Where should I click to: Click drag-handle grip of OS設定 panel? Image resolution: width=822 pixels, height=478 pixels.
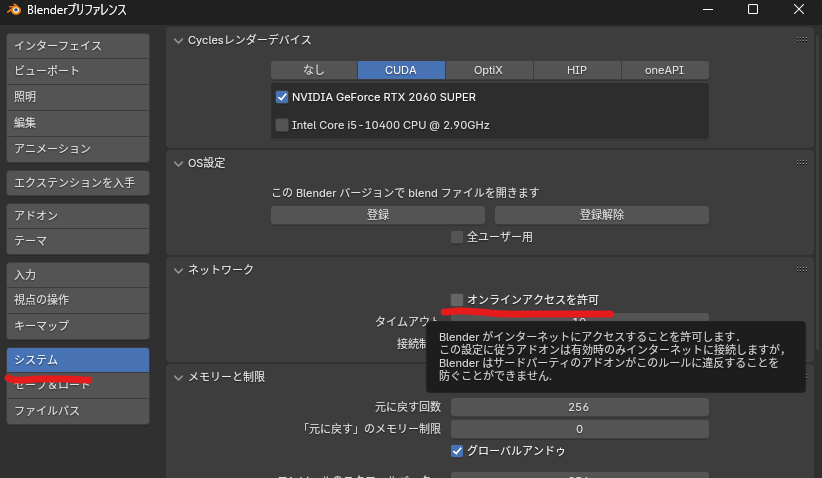click(x=802, y=162)
